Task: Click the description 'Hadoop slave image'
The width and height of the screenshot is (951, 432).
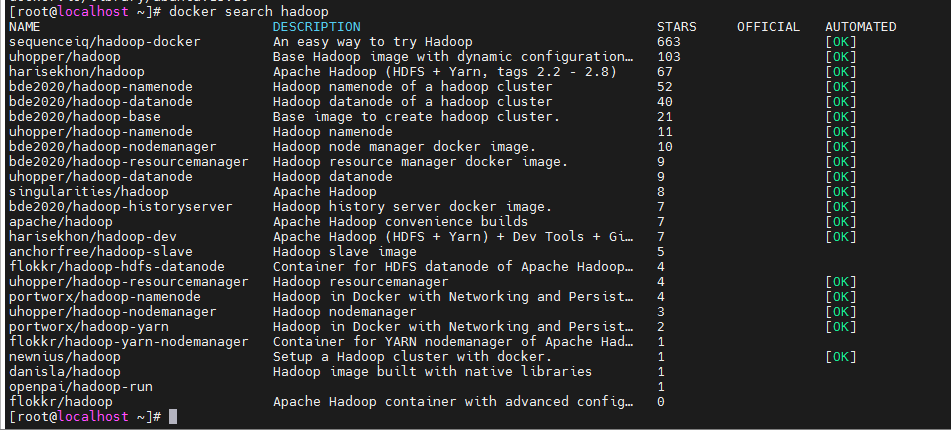Action: (345, 251)
